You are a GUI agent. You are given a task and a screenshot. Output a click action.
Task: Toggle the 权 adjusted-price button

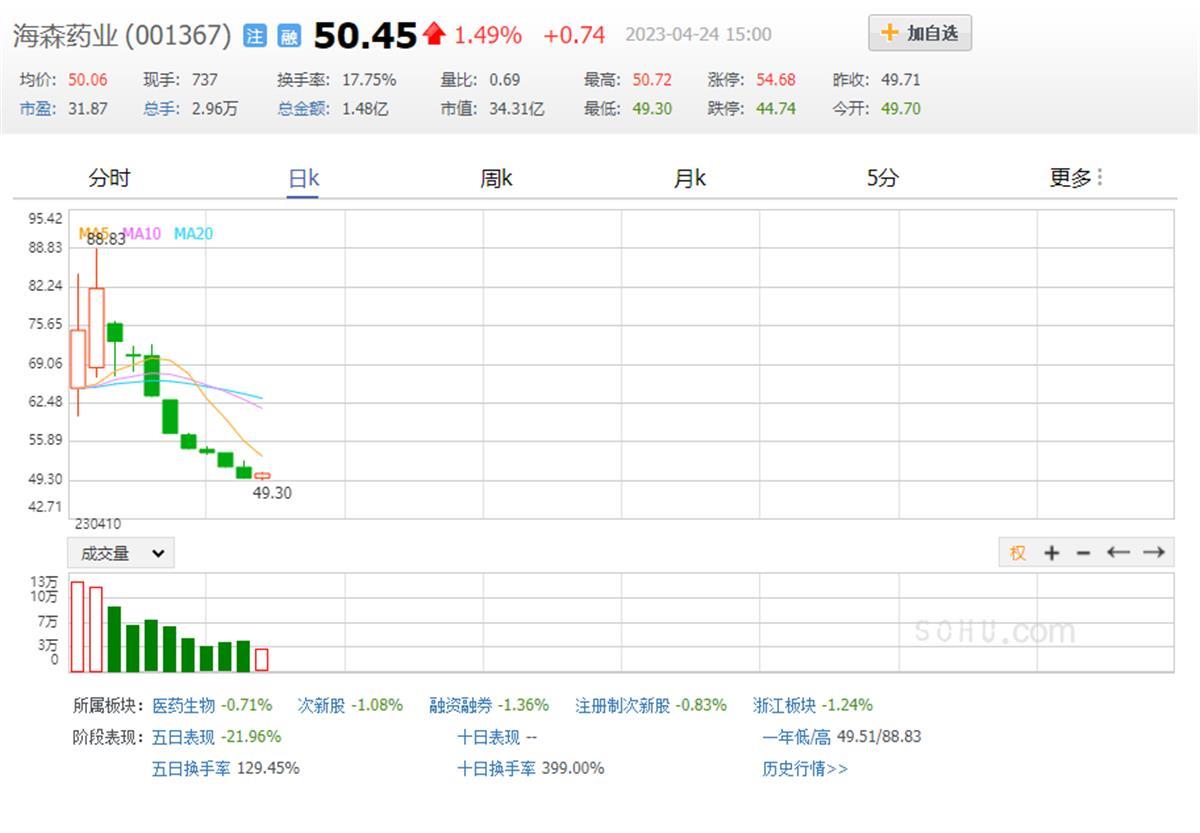pyautogui.click(x=1018, y=553)
